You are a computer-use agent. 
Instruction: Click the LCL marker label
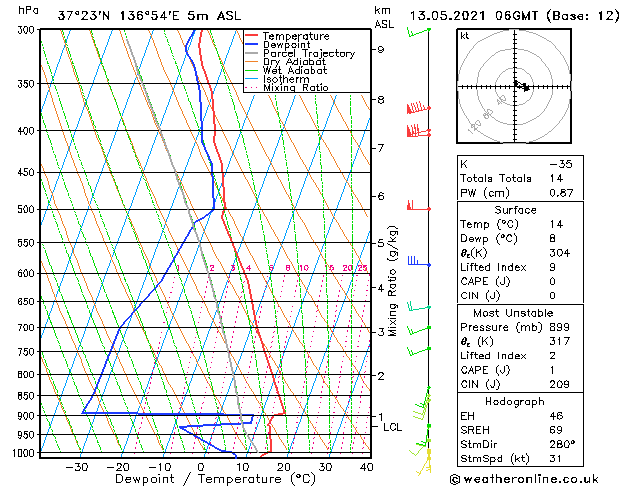click(x=393, y=427)
